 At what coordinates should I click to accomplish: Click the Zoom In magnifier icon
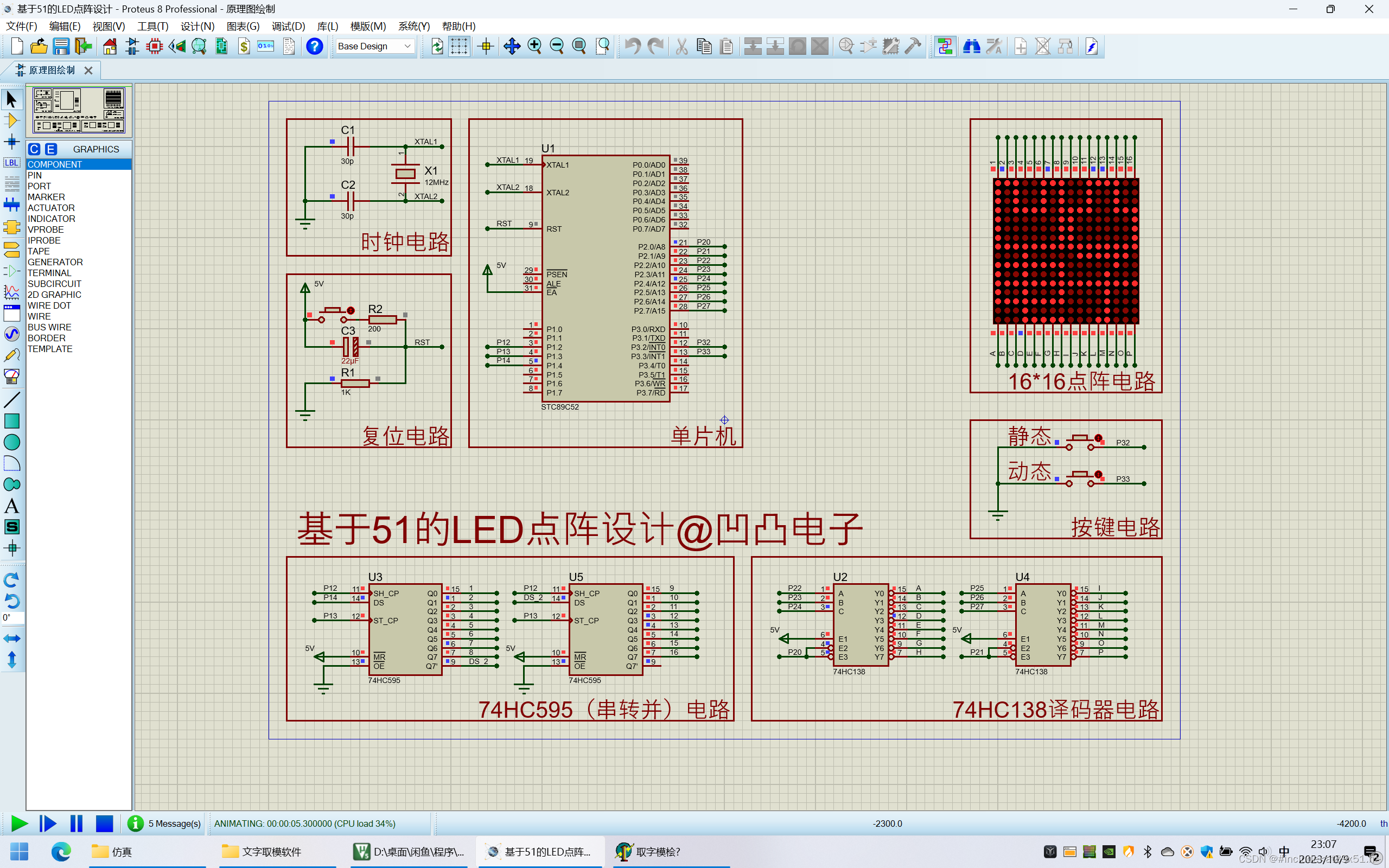coord(534,47)
